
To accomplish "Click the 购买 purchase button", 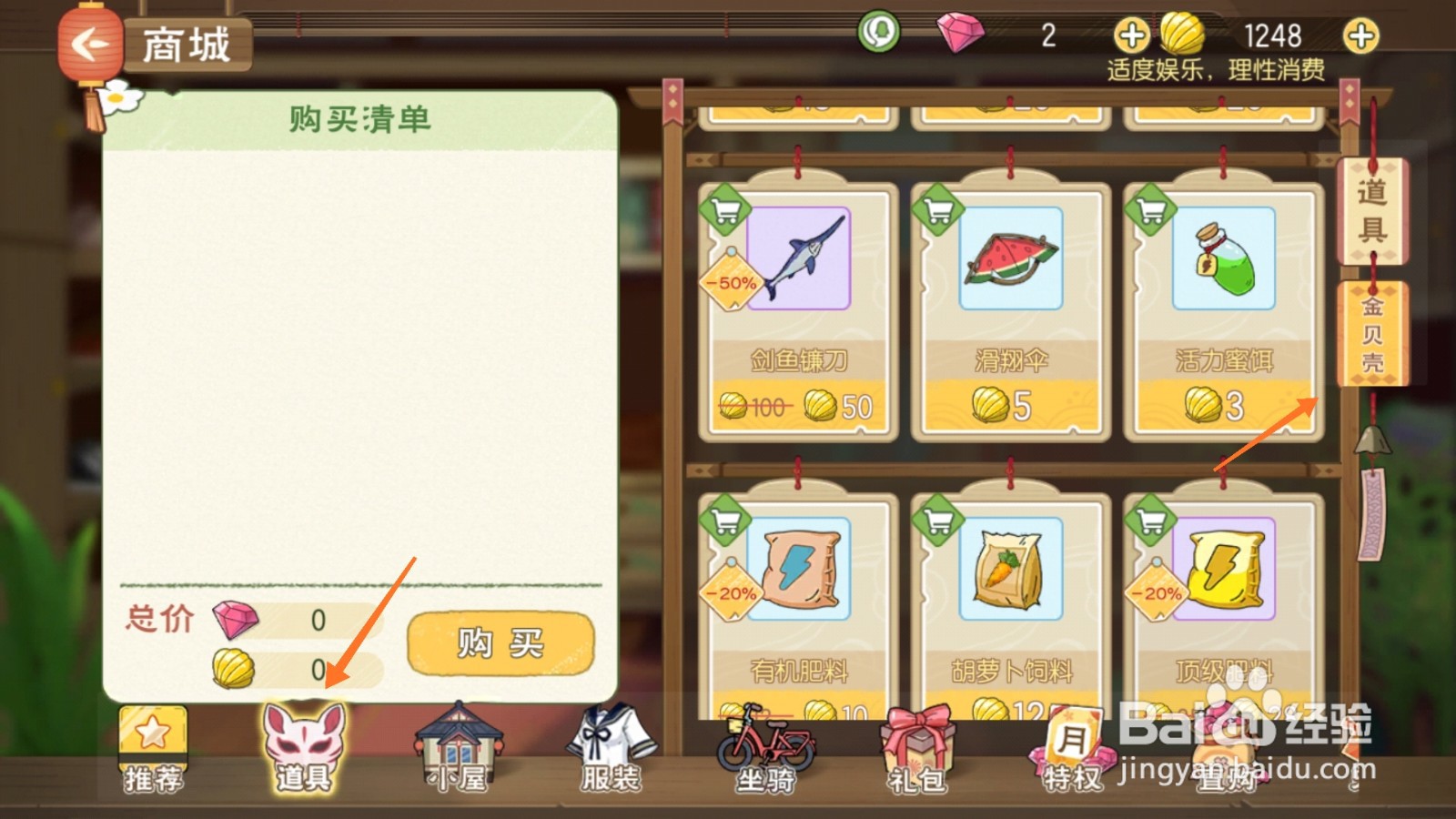I will [500, 643].
